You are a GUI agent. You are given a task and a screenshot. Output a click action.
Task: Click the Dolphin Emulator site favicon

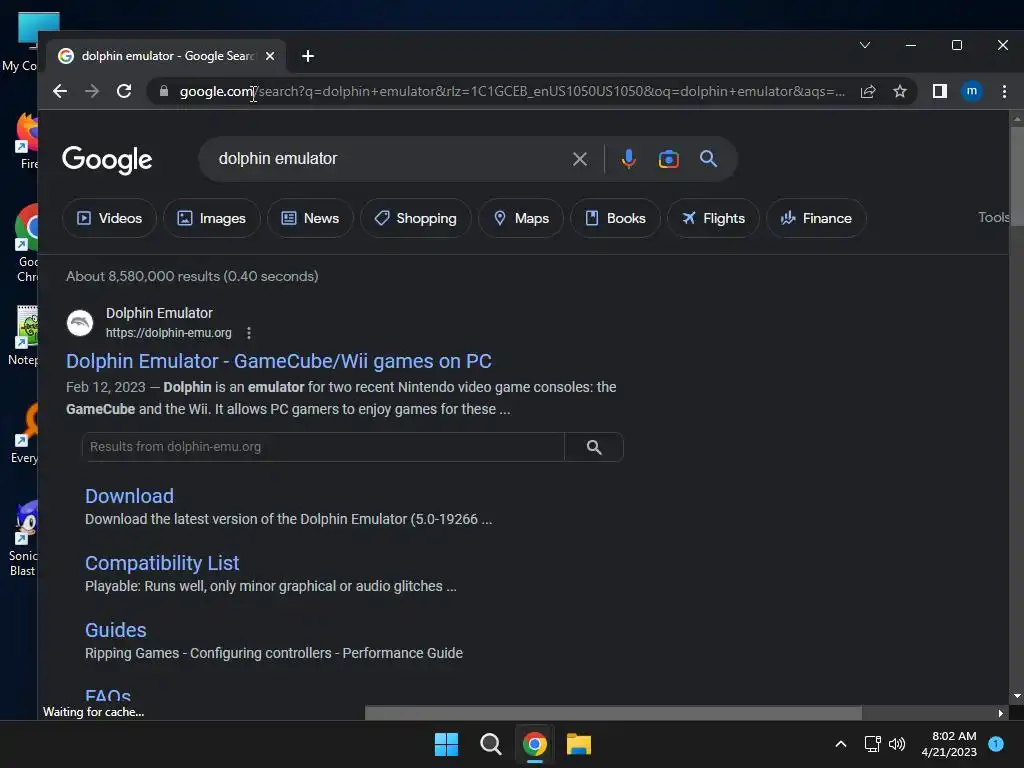(80, 323)
